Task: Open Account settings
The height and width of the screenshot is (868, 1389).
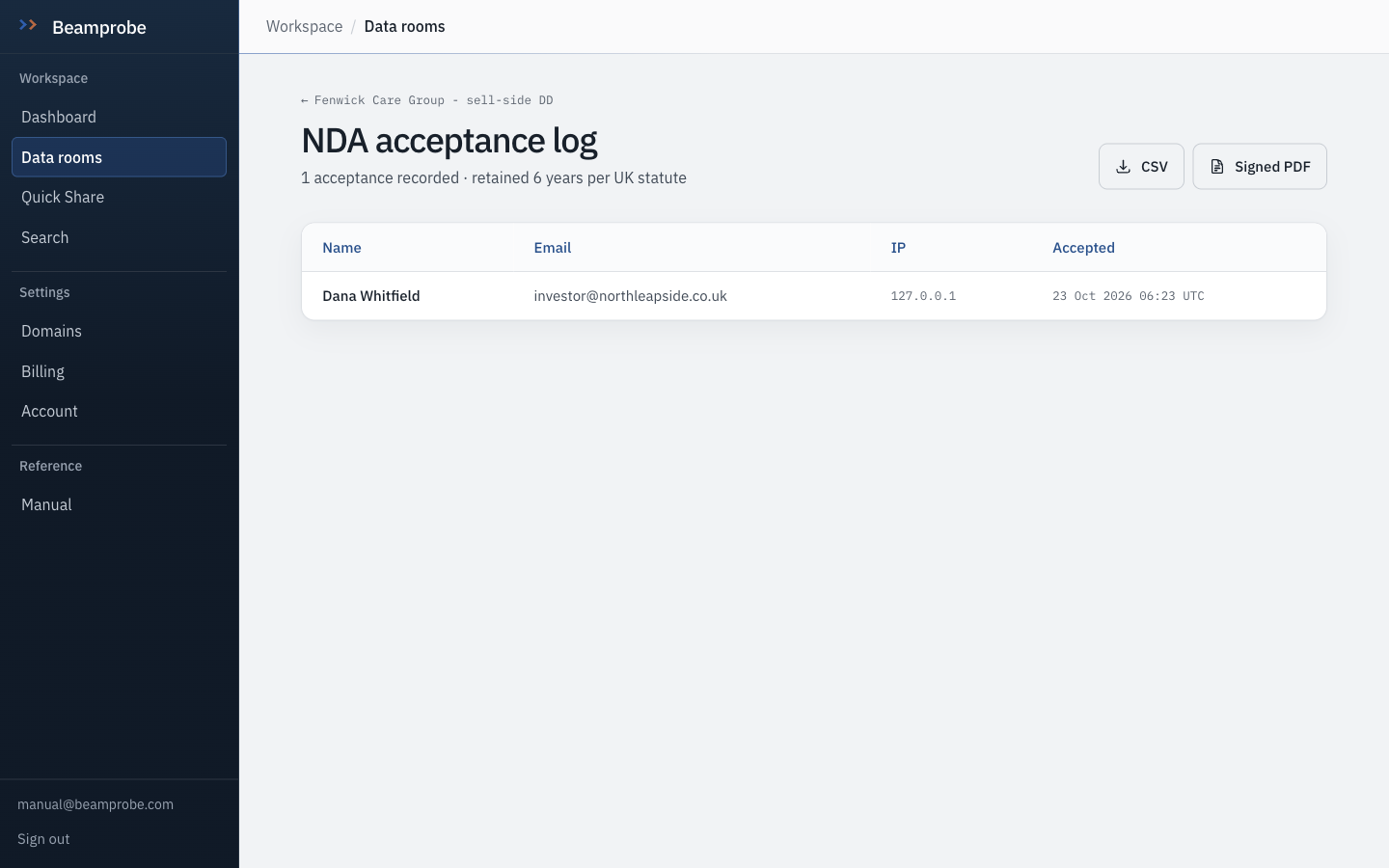Action: pyautogui.click(x=119, y=411)
